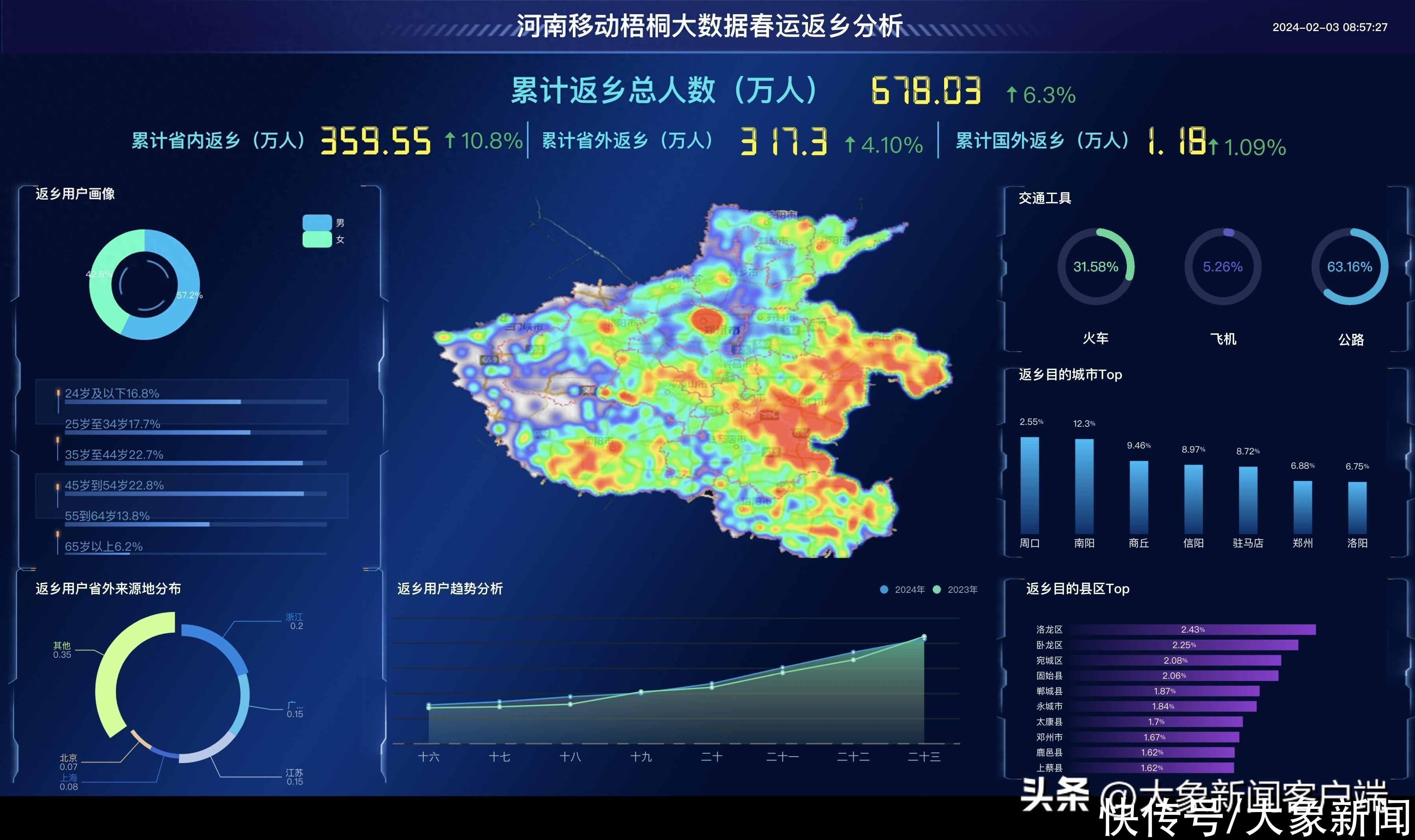1415x840 pixels.
Task: Click the timestamp 2024-02-03 08:57:27
Action: [1330, 27]
